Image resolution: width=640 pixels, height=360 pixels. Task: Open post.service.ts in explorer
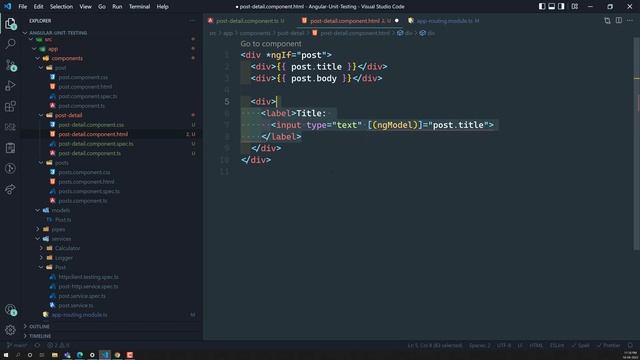76,305
